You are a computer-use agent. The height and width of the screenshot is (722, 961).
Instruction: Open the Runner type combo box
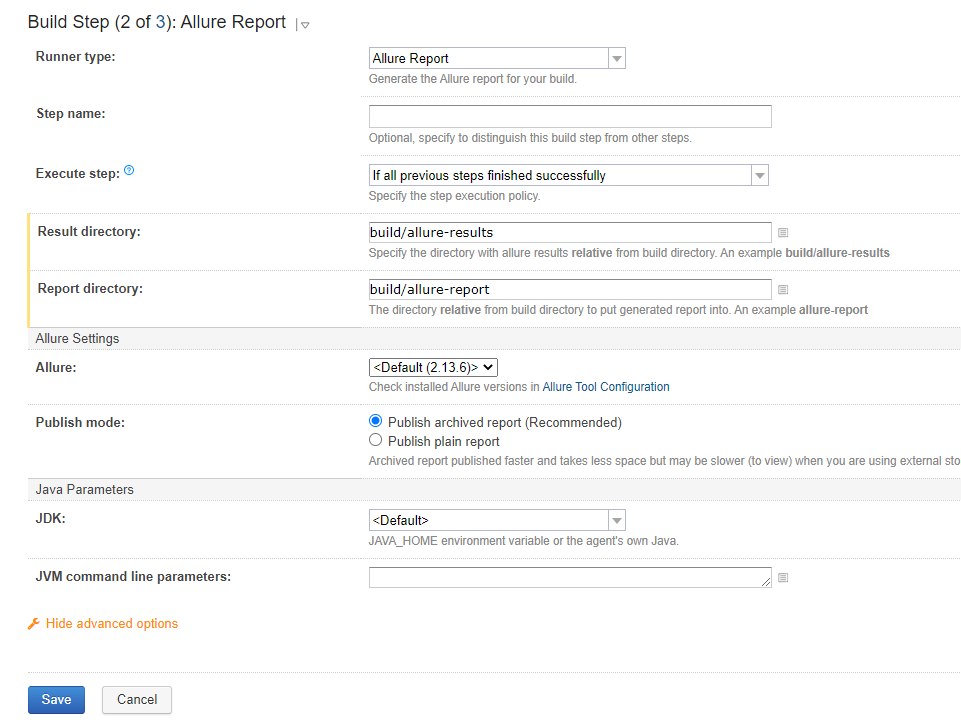point(497,58)
